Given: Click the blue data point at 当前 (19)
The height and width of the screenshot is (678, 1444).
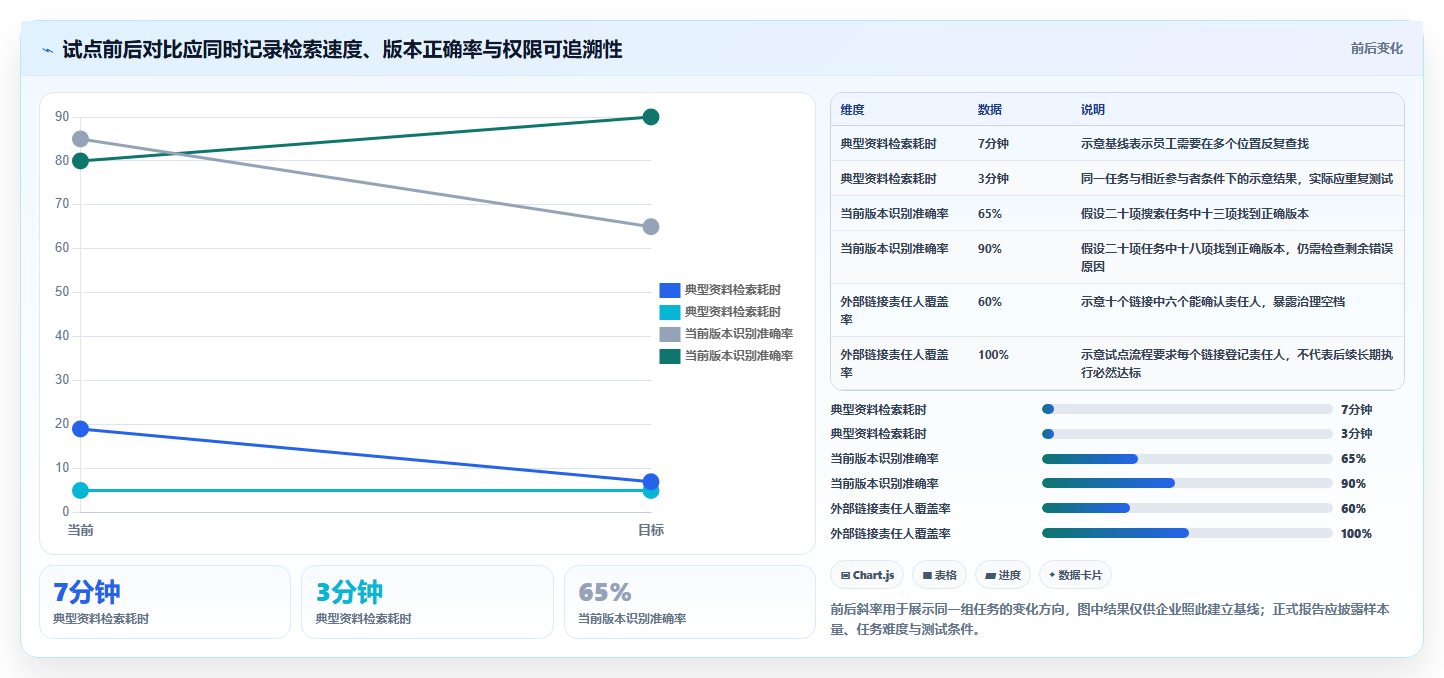Looking at the screenshot, I should 80,429.
